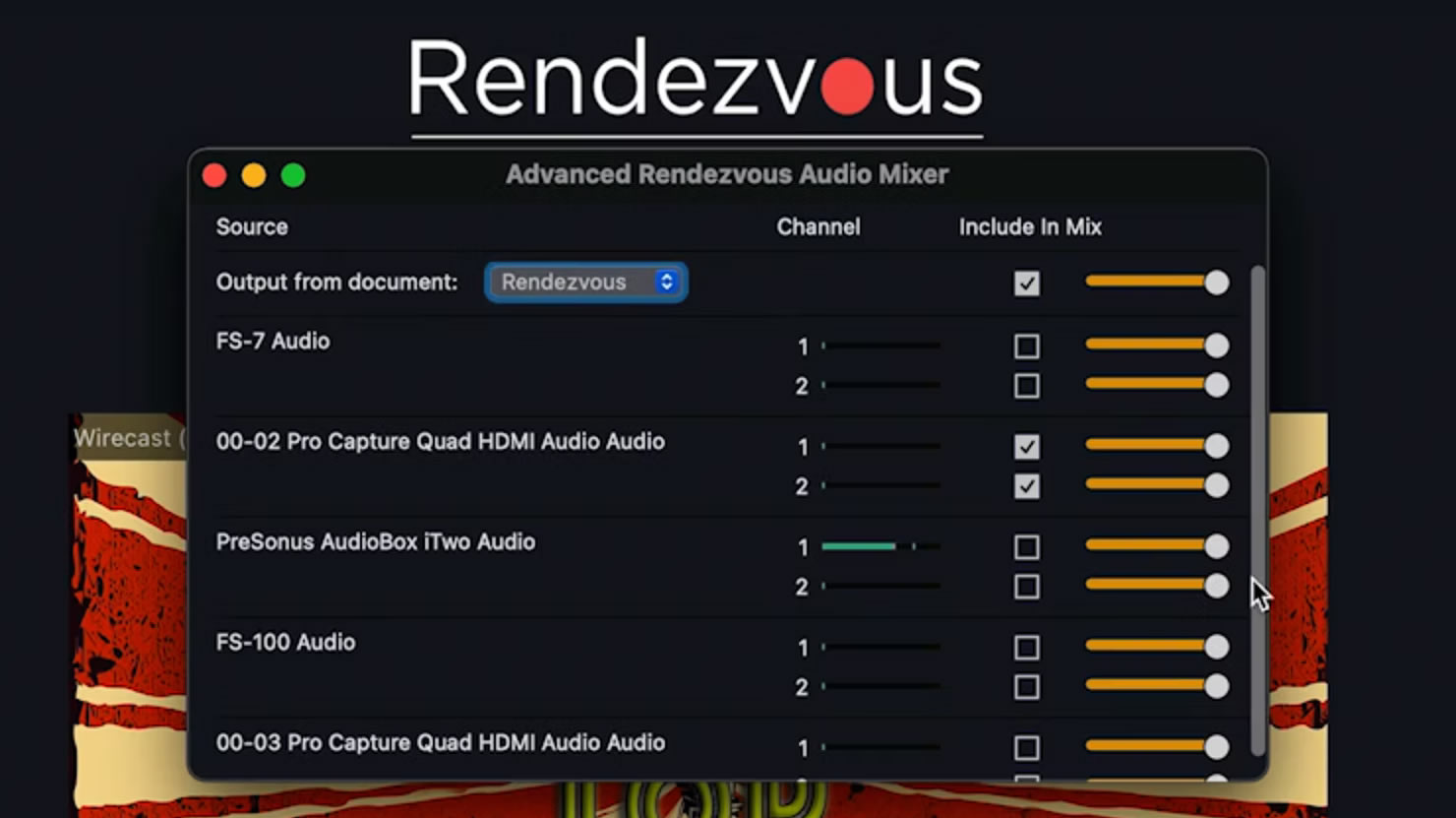Uncheck 00-02 Pro Capture Quad channel 2

[x=1026, y=486]
